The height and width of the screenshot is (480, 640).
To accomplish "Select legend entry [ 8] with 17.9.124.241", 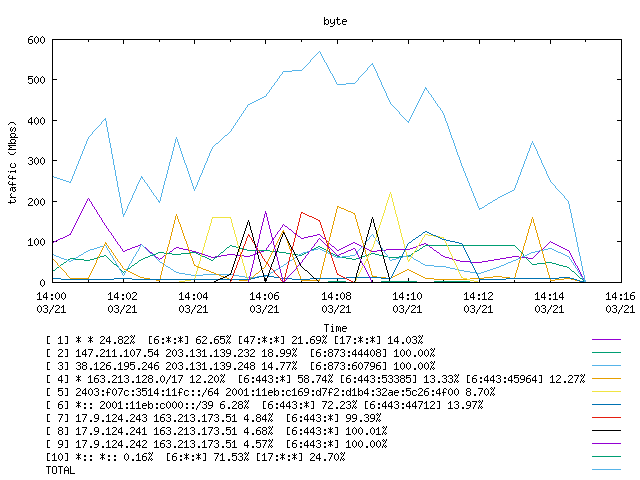I will 217,431.
